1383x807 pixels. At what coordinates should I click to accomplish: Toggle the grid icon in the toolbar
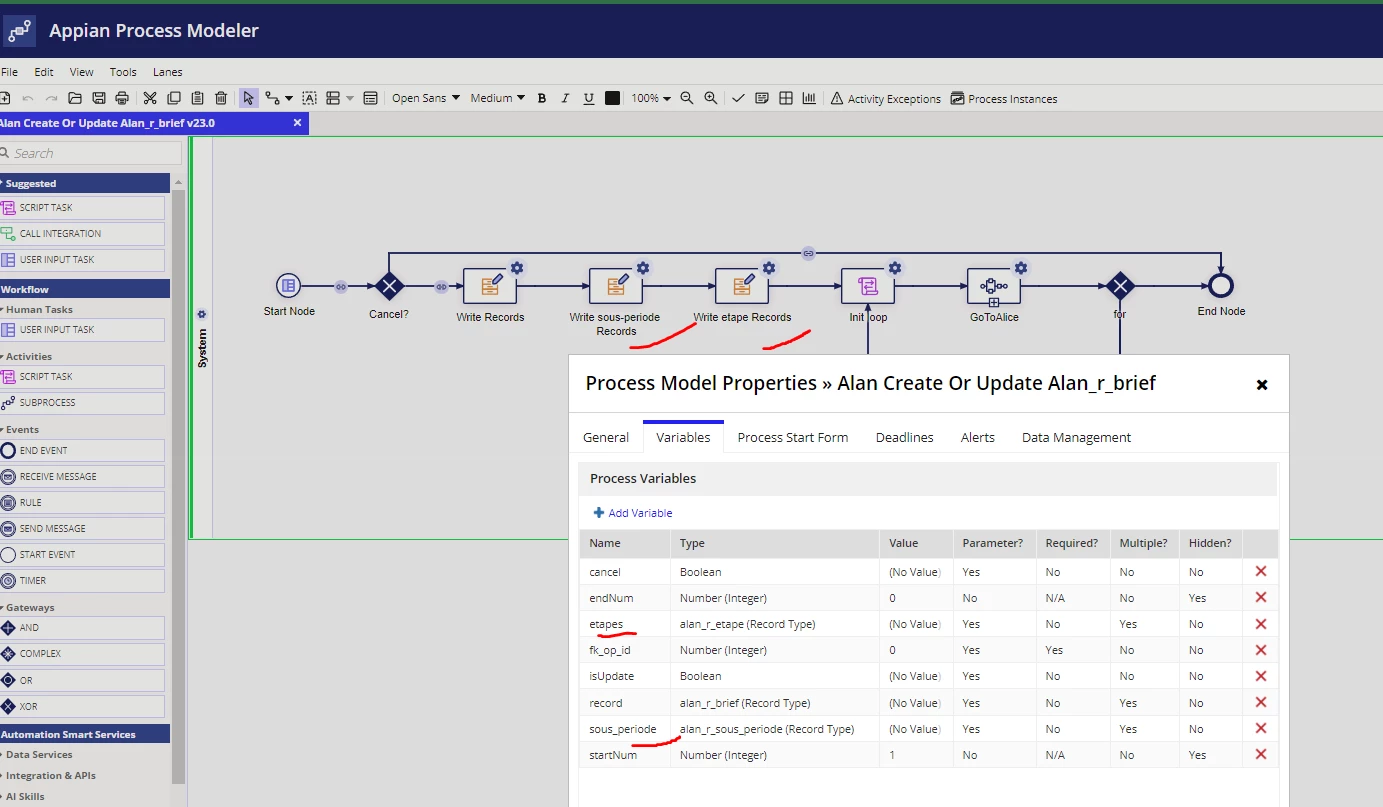786,98
